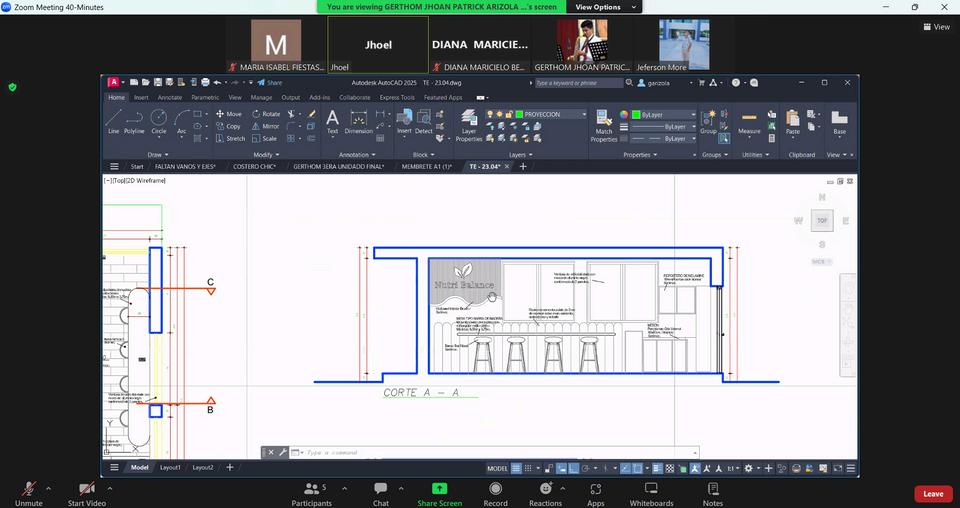The width and height of the screenshot is (960, 508).
Task: Open Zoom Notes panel
Action: click(x=713, y=495)
